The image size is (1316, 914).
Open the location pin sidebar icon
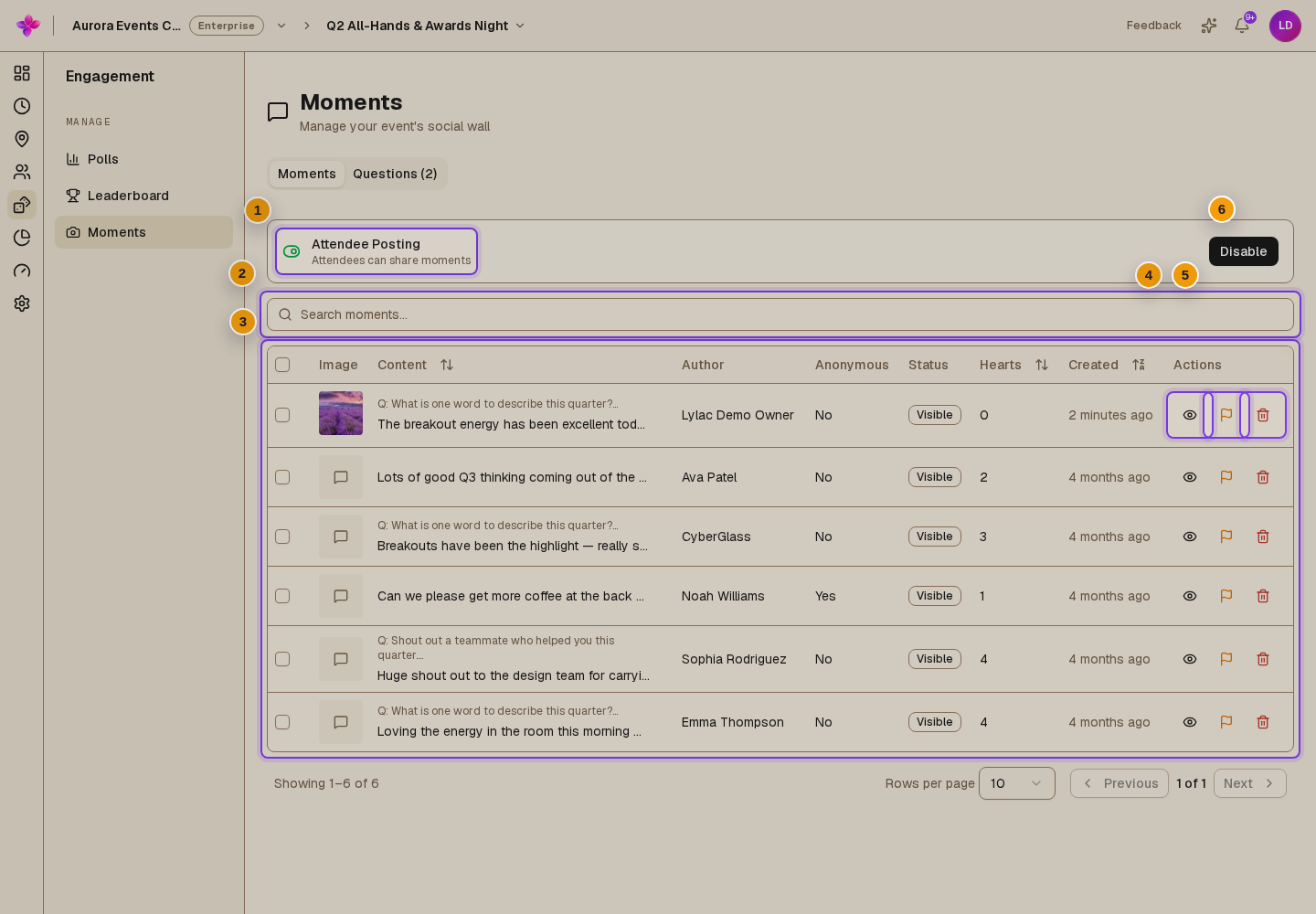click(x=22, y=139)
